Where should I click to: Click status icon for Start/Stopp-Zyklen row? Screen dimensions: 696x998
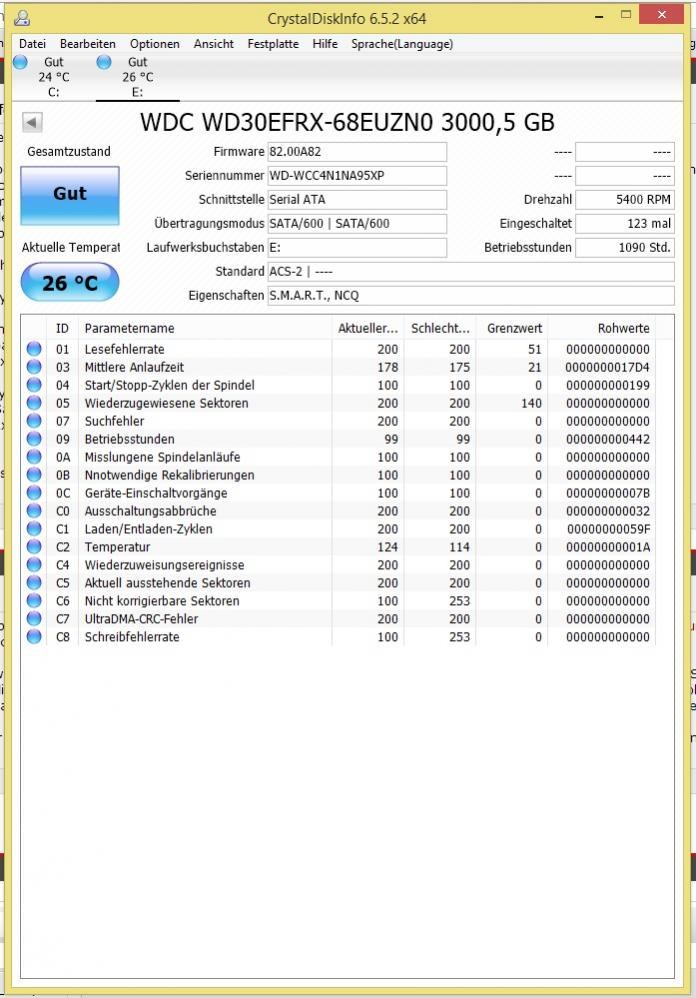(34, 385)
